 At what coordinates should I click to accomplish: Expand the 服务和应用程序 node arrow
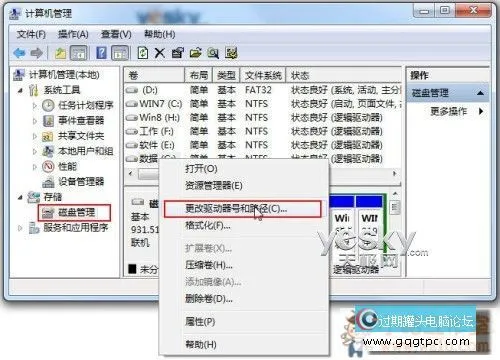click(x=20, y=228)
